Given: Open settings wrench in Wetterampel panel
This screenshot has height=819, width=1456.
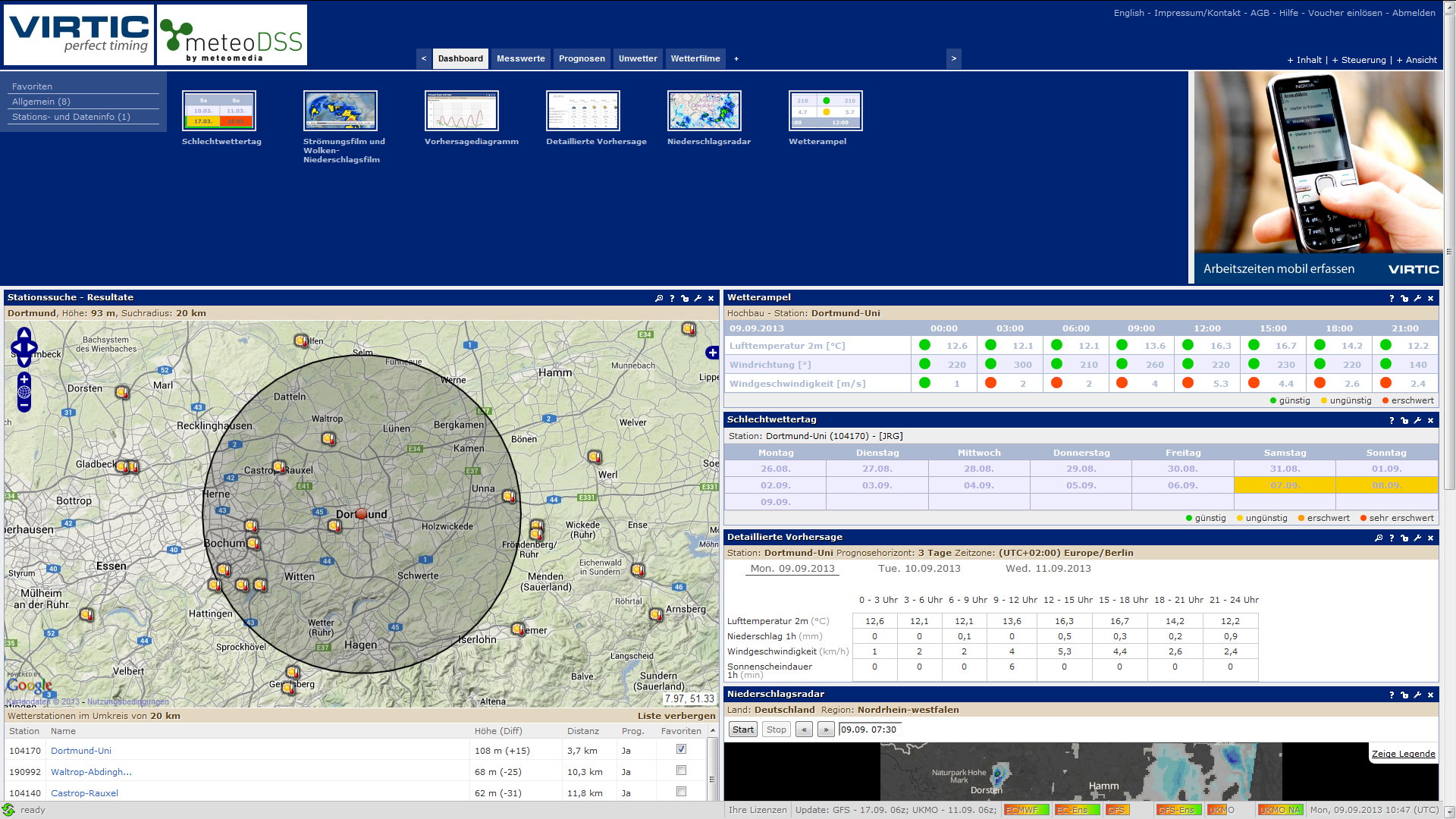Looking at the screenshot, I should pyautogui.click(x=1417, y=299).
